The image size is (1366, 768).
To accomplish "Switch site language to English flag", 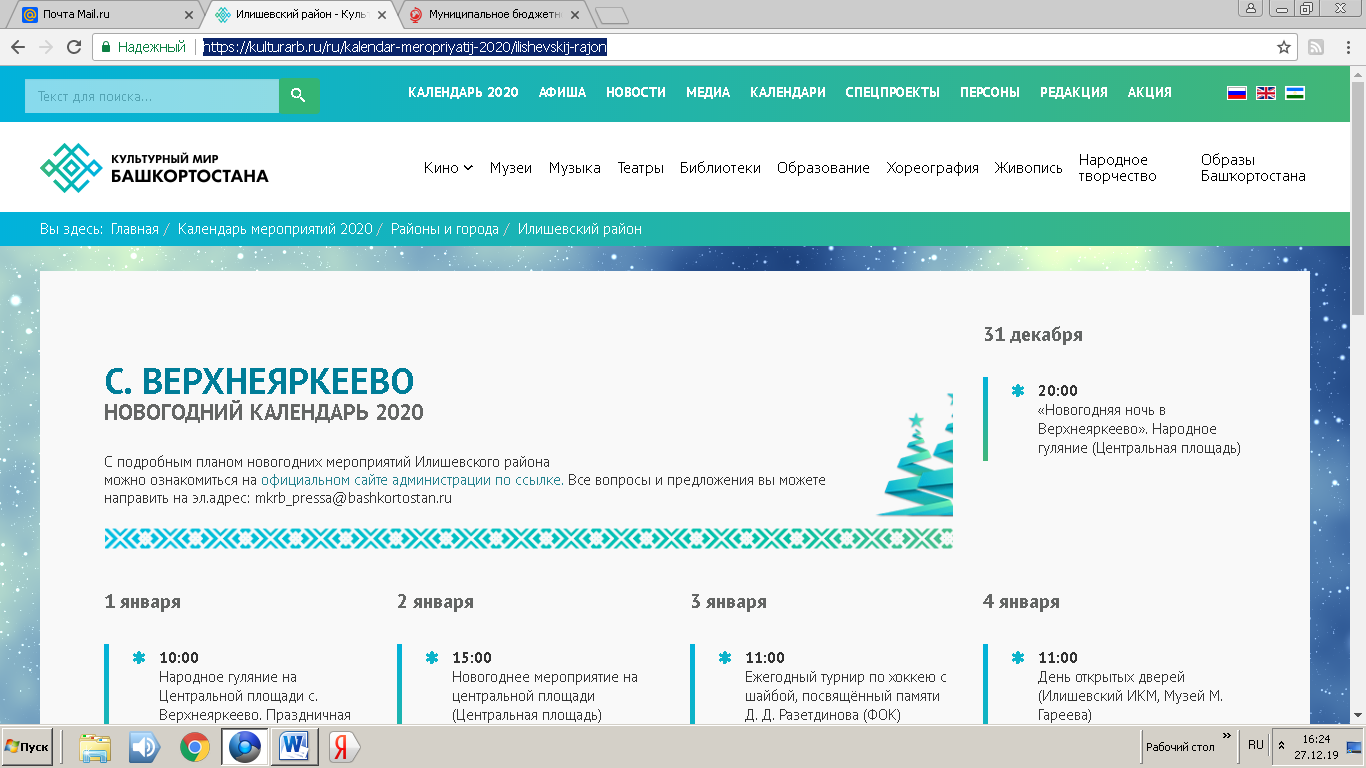I will [1266, 93].
